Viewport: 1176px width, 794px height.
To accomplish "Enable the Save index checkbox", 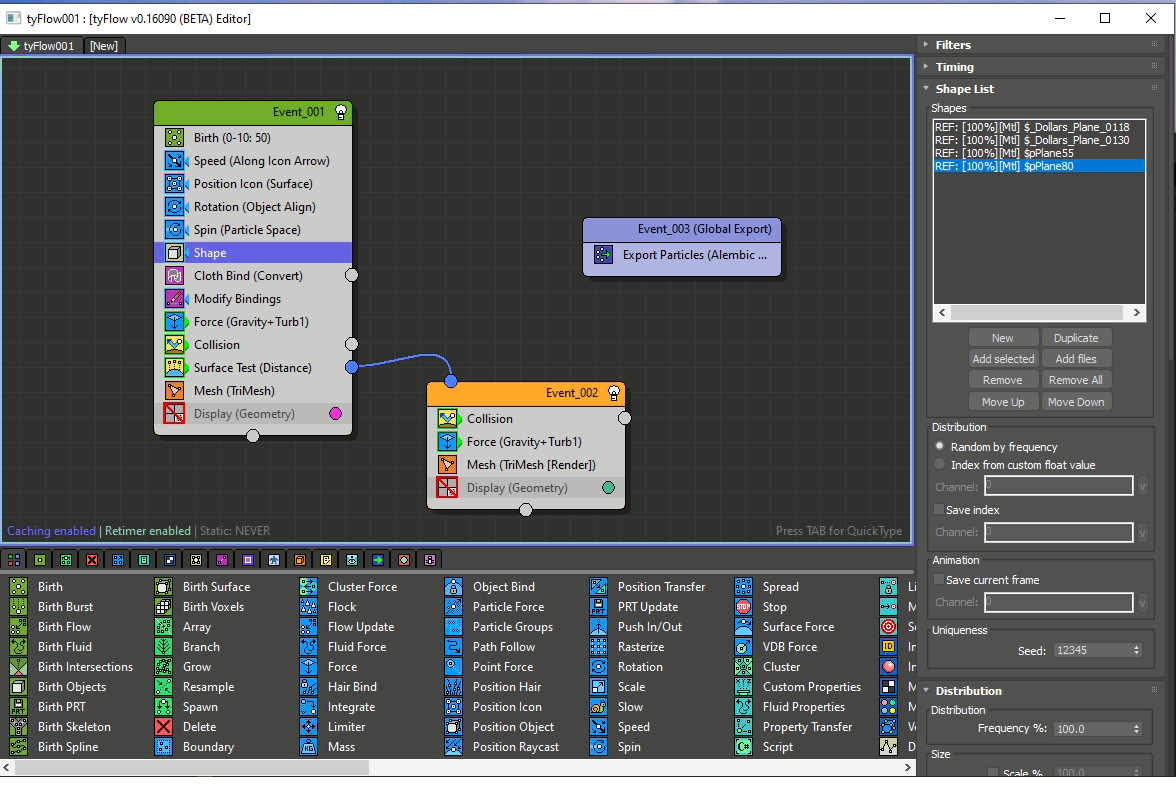I will pos(938,510).
